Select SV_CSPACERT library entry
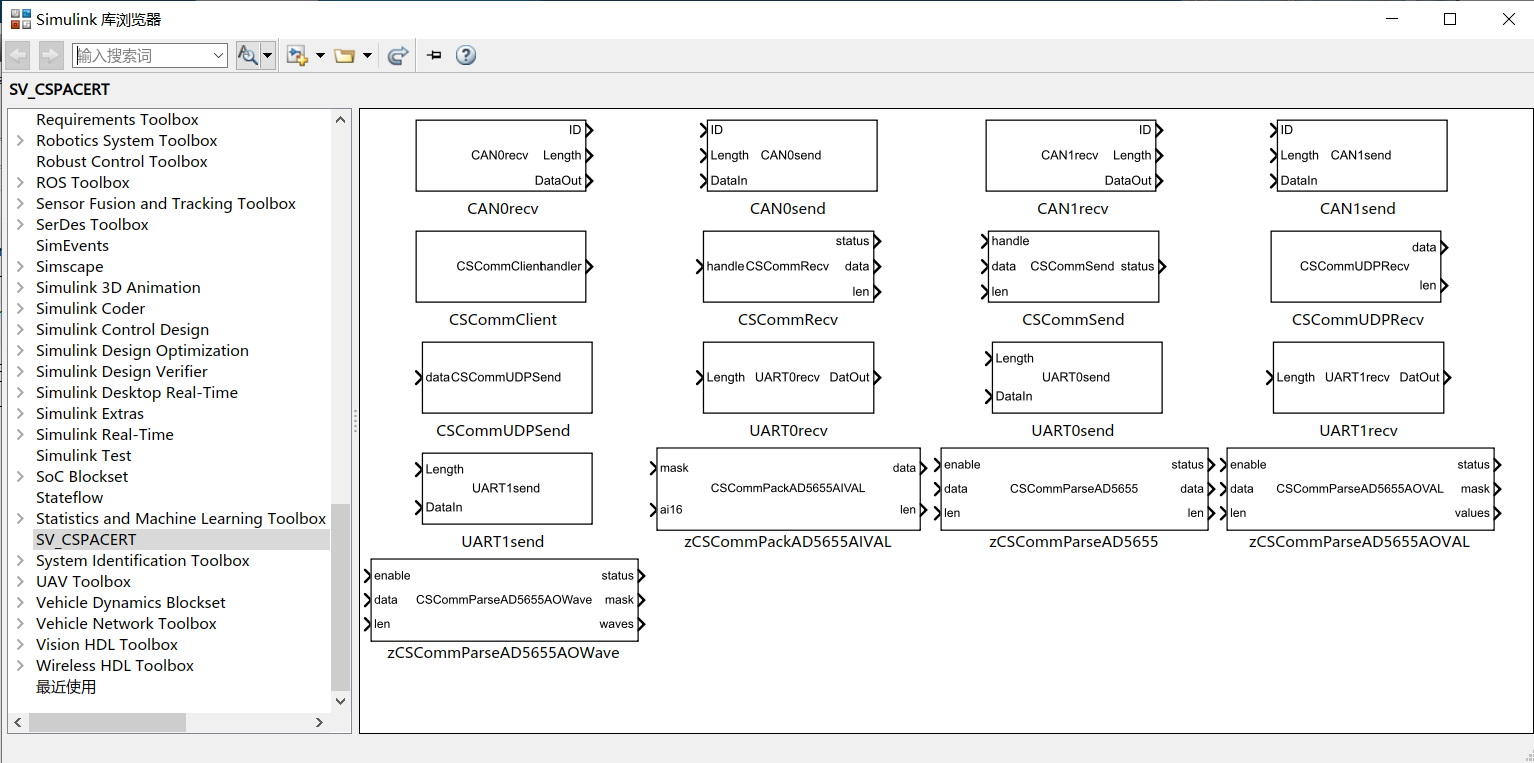Image resolution: width=1534 pixels, height=763 pixels. [x=86, y=540]
